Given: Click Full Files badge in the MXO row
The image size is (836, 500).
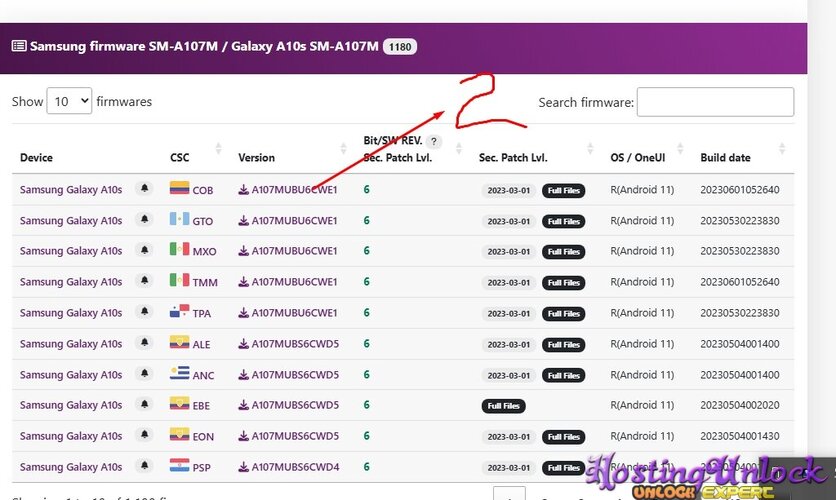Looking at the screenshot, I should coord(564,252).
